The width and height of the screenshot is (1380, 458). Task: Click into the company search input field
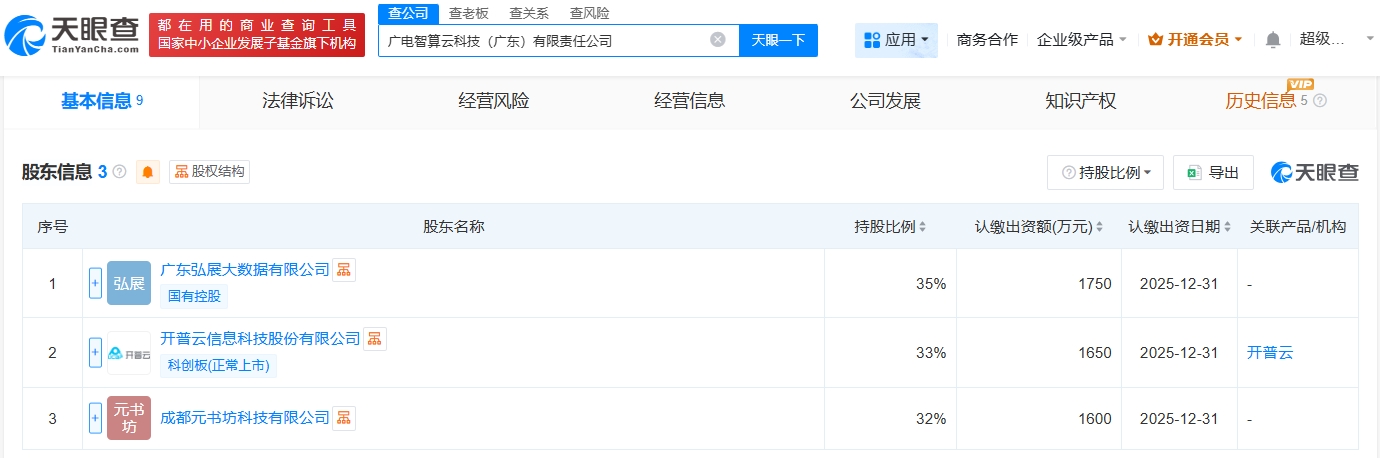pos(545,40)
